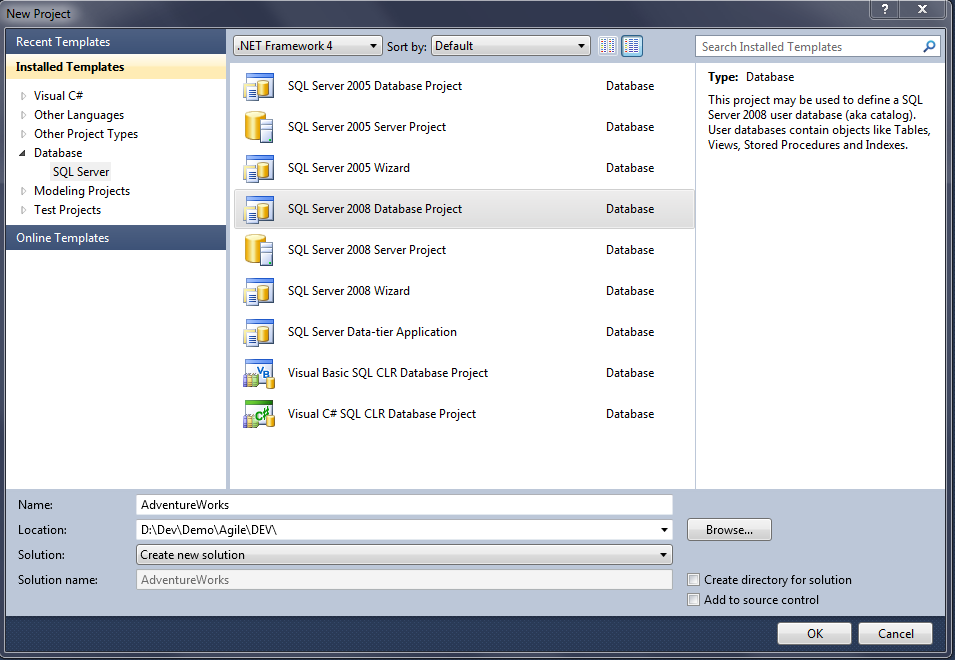Select 'SQL Server 2008 Server Project' text
The width and height of the screenshot is (955, 660).
[367, 250]
